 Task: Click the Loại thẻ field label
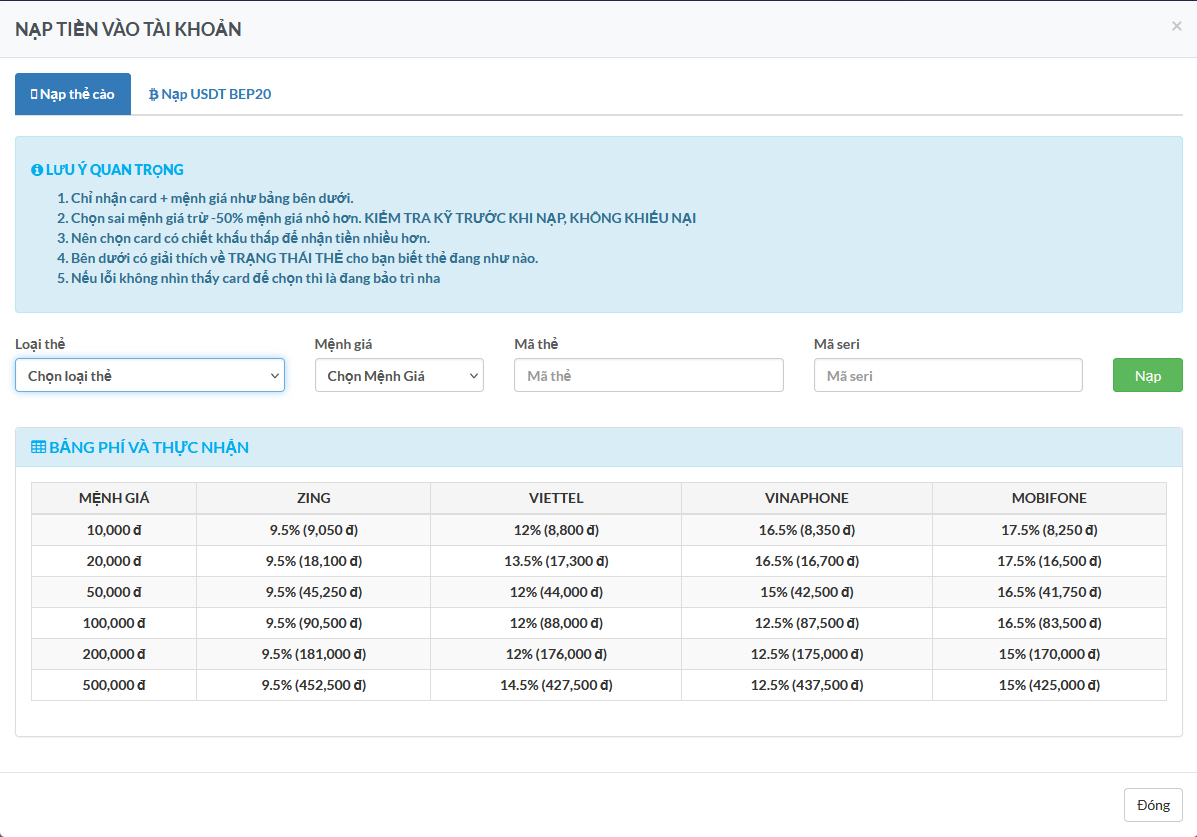pos(40,344)
